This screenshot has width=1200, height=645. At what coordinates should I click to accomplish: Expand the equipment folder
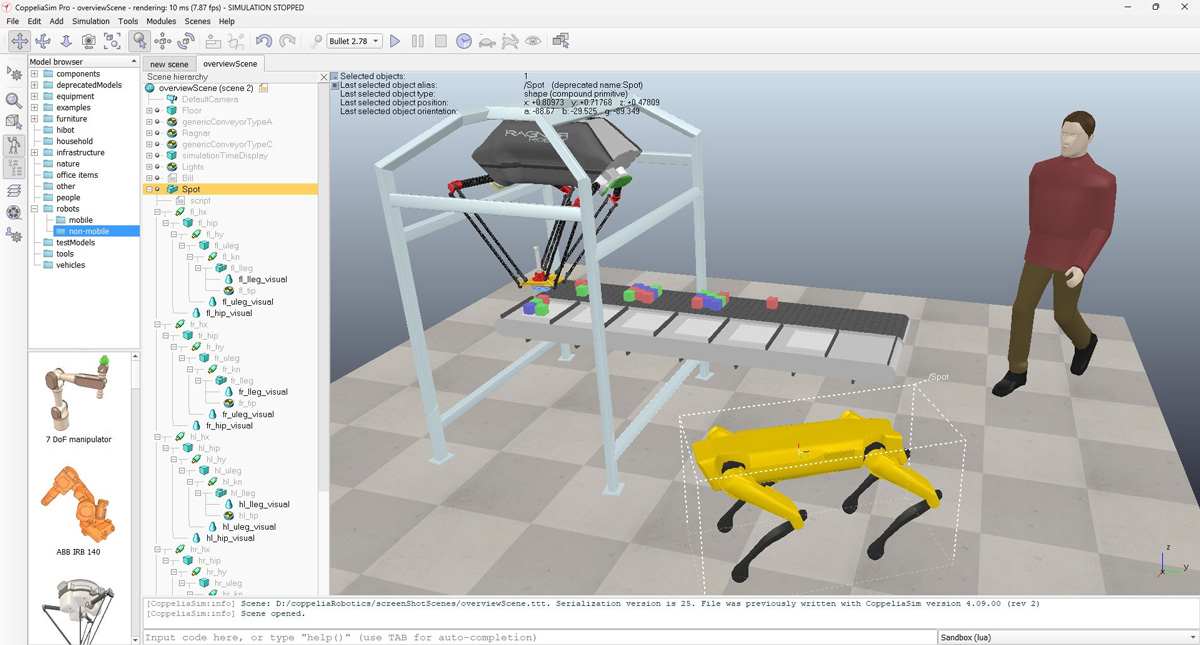click(x=35, y=97)
